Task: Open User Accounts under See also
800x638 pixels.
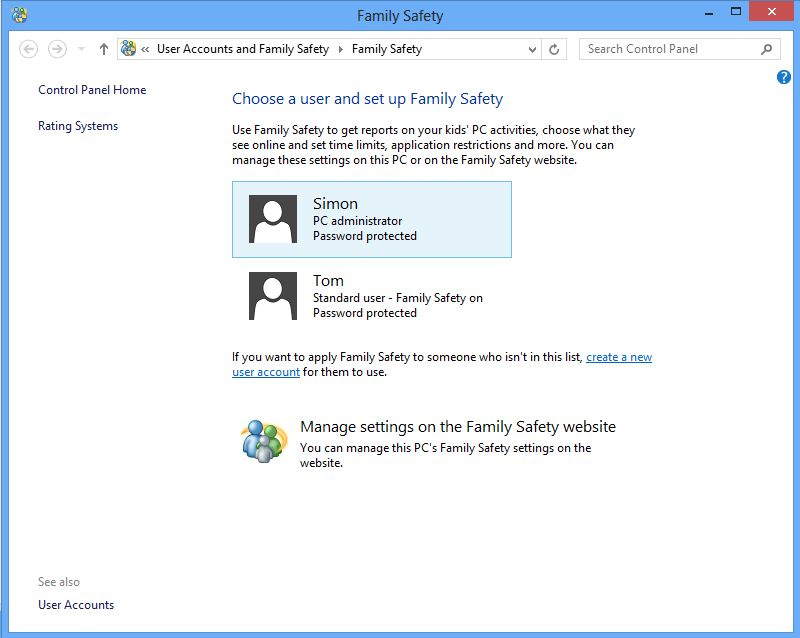Action: click(x=76, y=605)
